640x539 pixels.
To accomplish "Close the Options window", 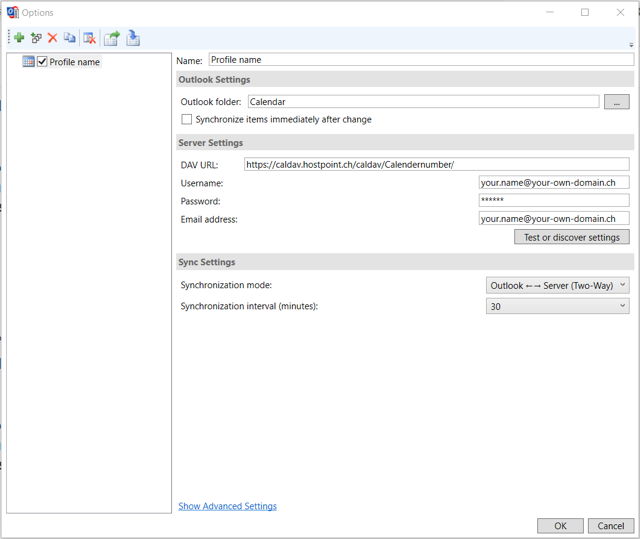I will coord(620,12).
